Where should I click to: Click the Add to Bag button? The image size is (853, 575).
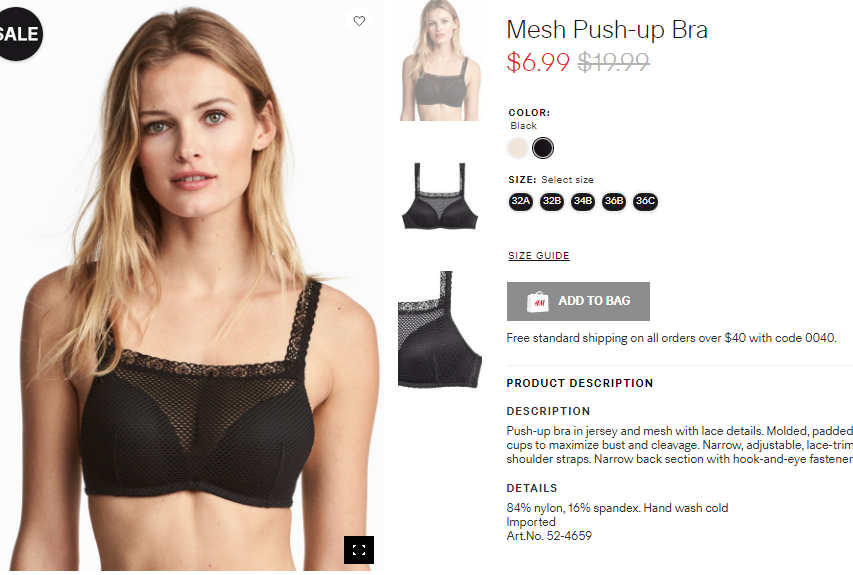tap(578, 301)
